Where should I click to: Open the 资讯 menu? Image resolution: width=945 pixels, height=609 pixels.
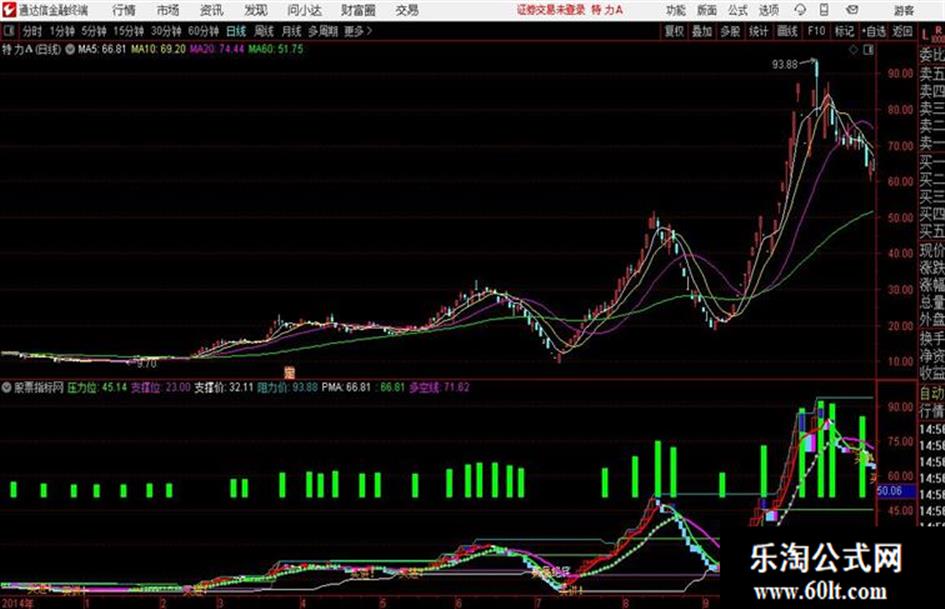click(212, 10)
